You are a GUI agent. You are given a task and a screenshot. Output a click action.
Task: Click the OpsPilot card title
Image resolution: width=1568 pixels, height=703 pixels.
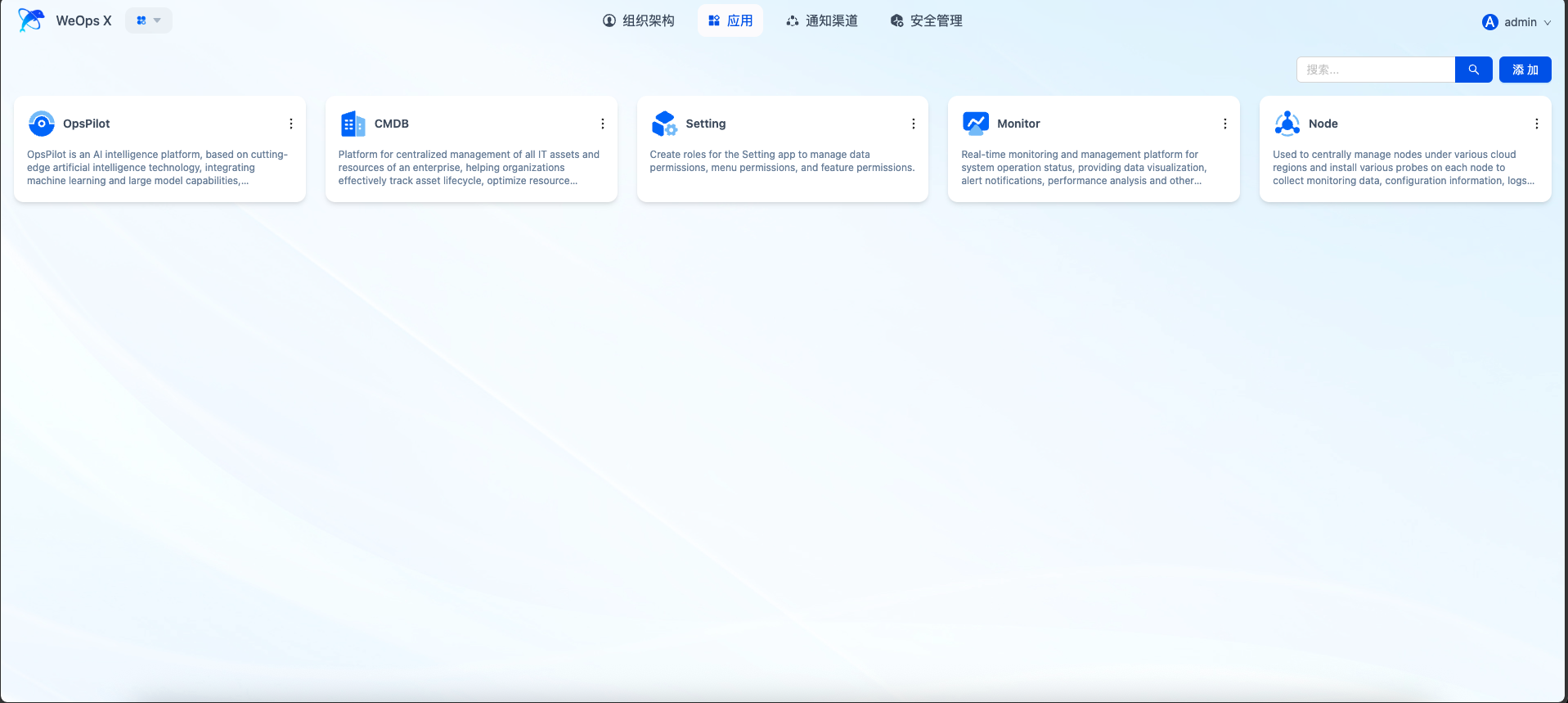point(87,124)
